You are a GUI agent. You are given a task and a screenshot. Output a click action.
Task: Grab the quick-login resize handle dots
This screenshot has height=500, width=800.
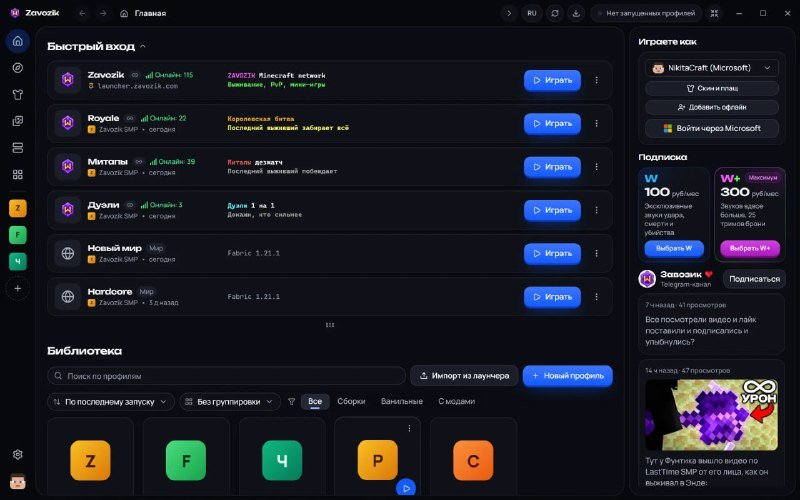(x=330, y=325)
